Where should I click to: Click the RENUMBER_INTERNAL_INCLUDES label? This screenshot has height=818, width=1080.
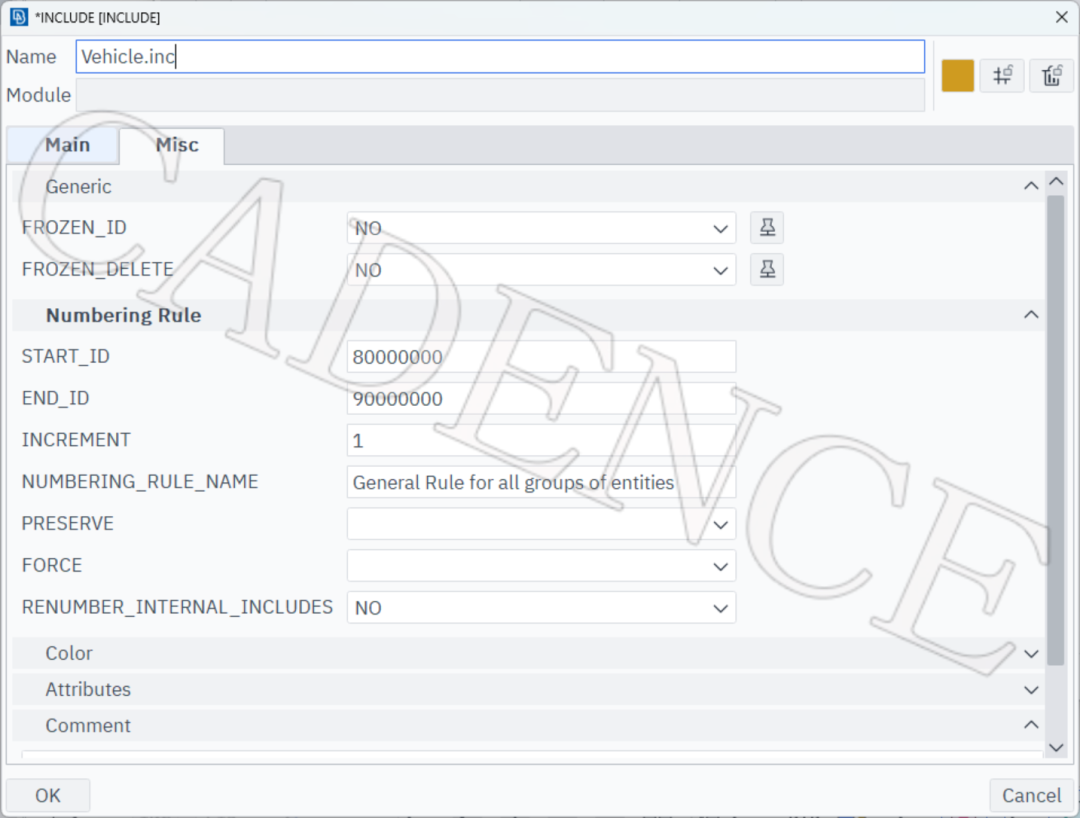point(177,607)
